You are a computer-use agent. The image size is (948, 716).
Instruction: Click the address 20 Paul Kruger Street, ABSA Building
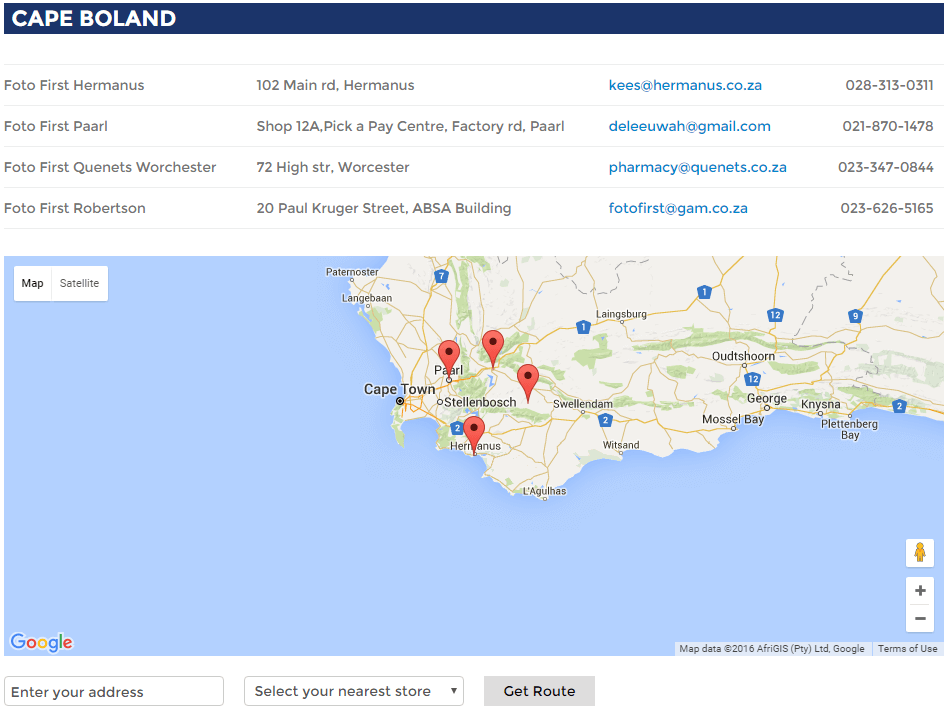(x=383, y=209)
